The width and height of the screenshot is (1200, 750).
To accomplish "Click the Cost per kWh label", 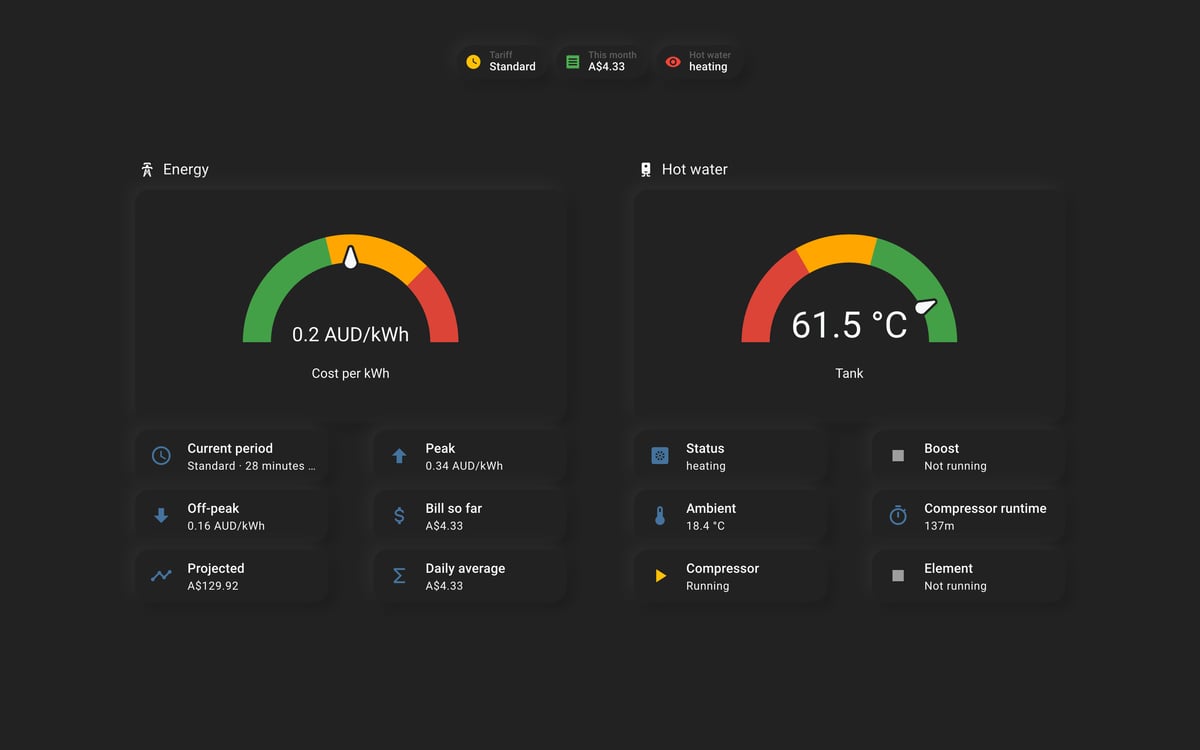I will pos(350,373).
